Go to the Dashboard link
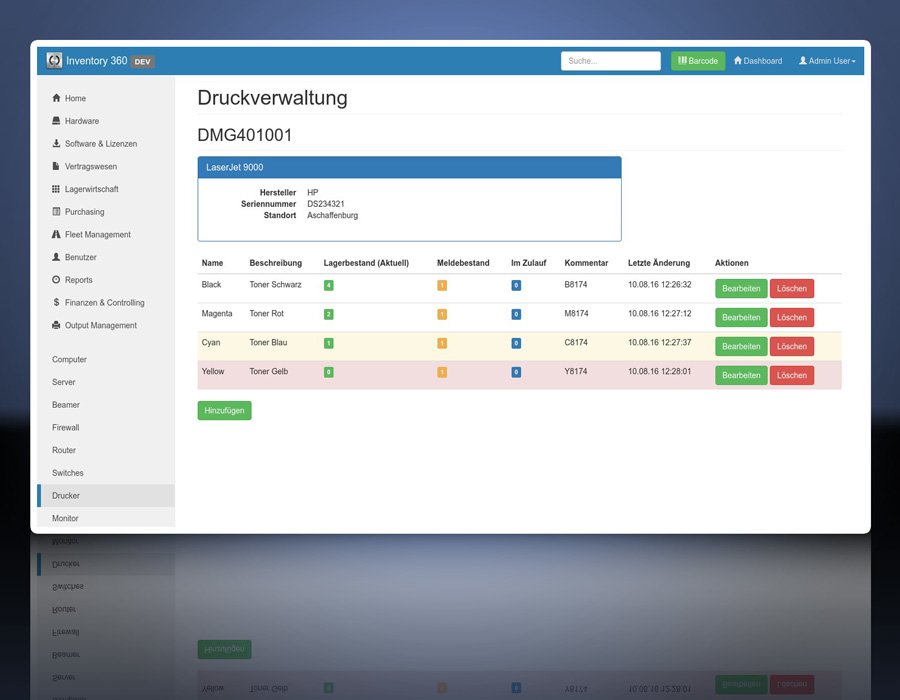Image resolution: width=900 pixels, height=700 pixels. point(758,61)
